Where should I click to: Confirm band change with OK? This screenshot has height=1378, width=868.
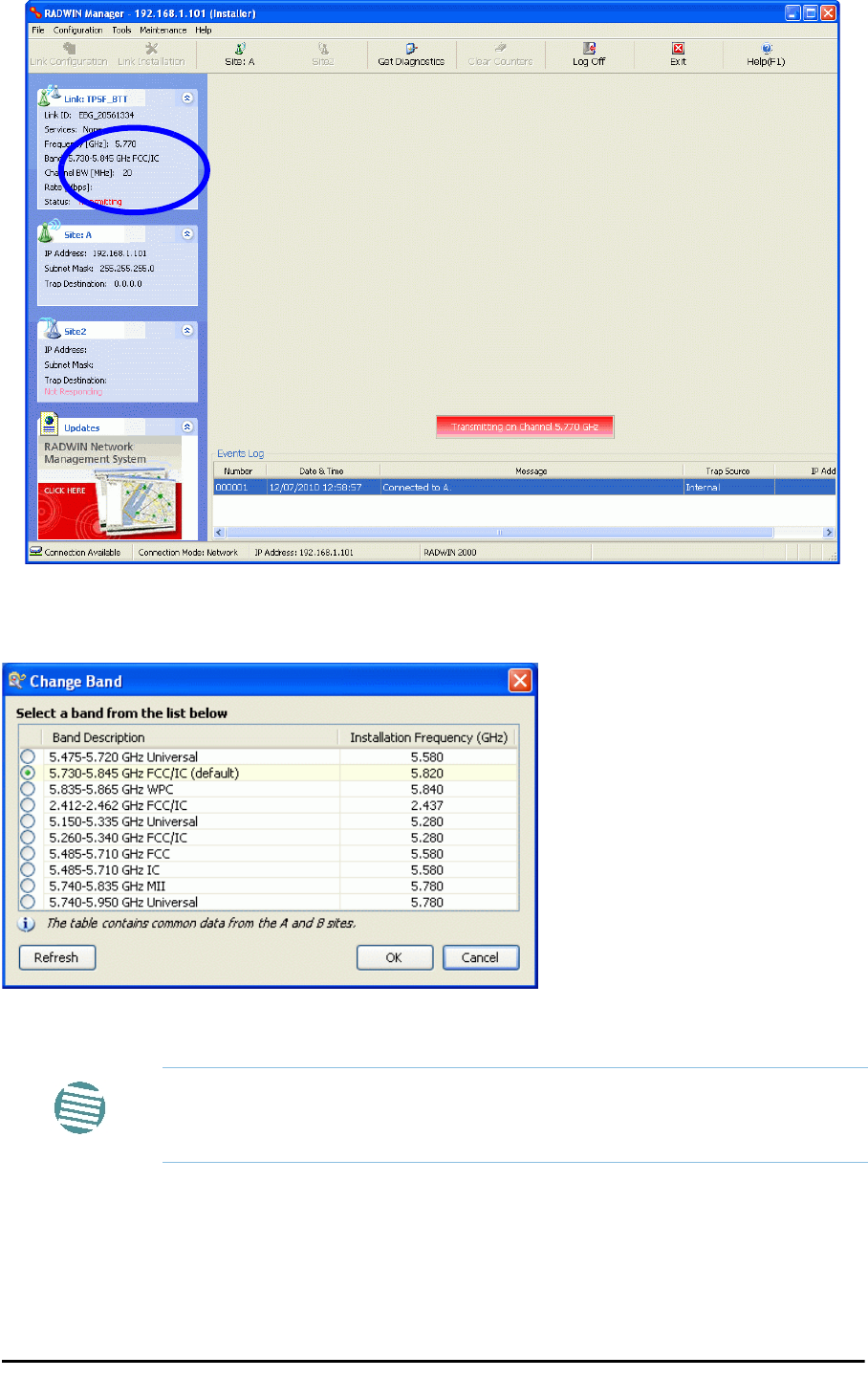394,957
